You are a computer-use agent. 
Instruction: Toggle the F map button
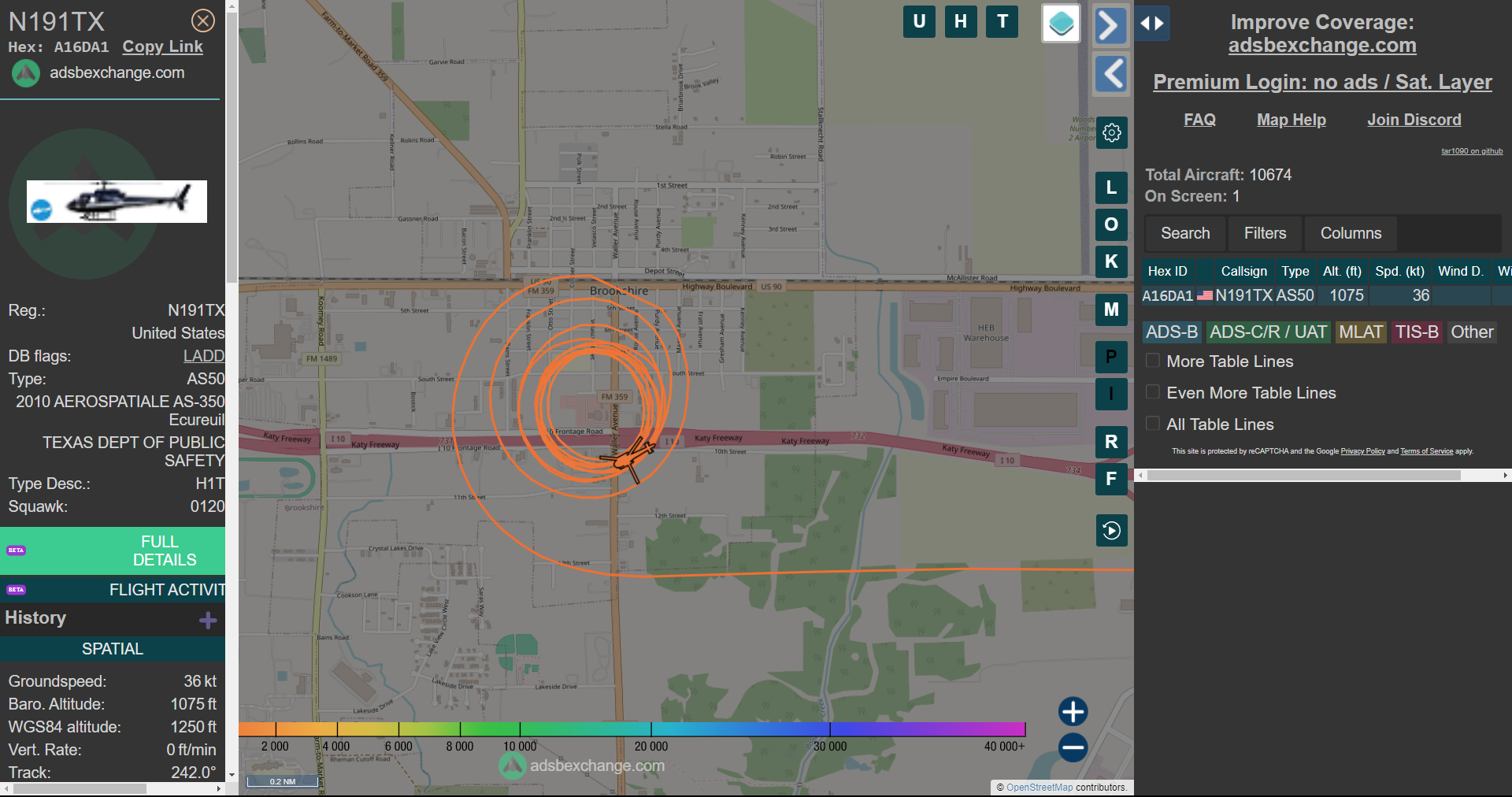click(x=1111, y=479)
